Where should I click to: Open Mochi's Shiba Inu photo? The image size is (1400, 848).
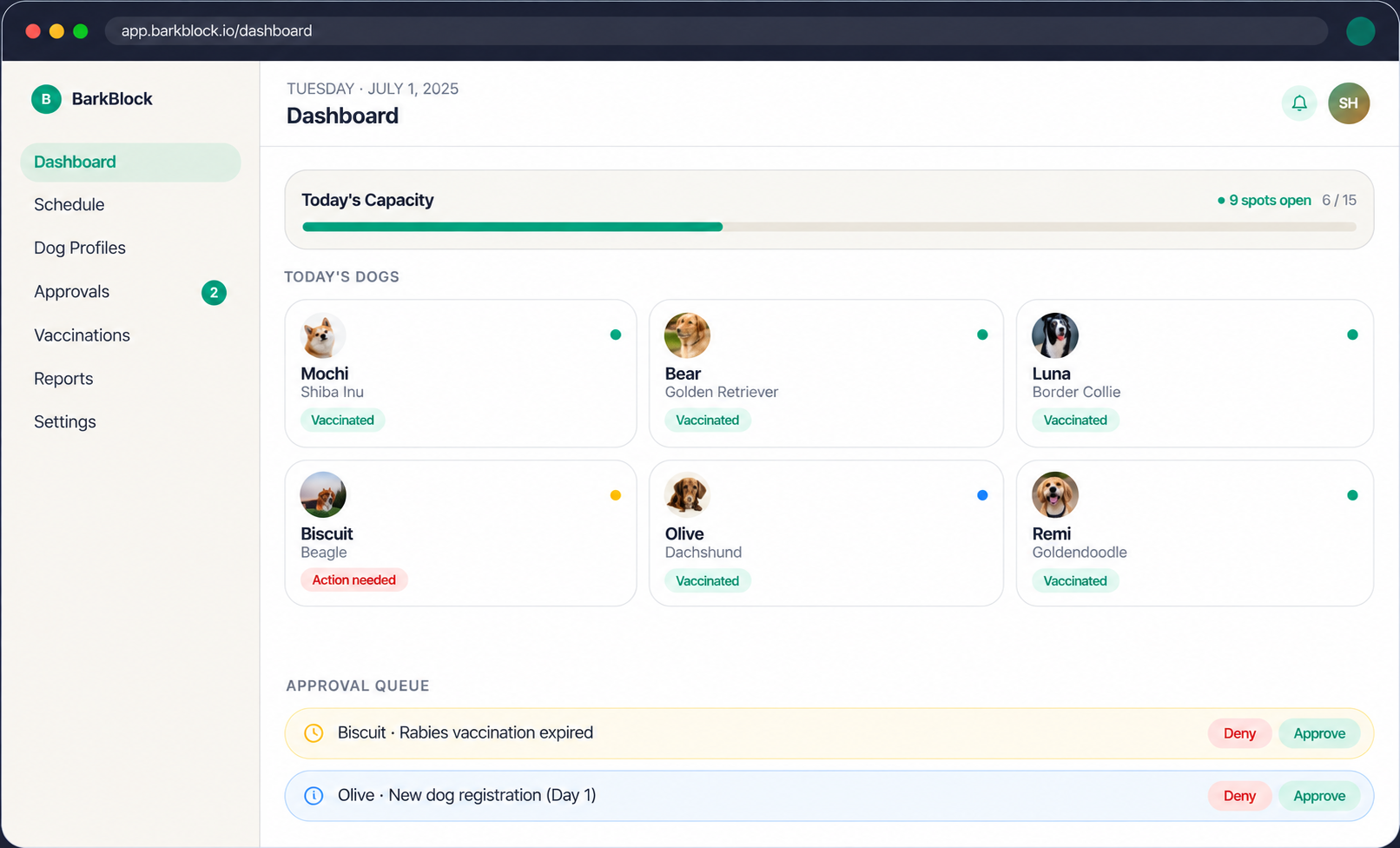coord(323,335)
